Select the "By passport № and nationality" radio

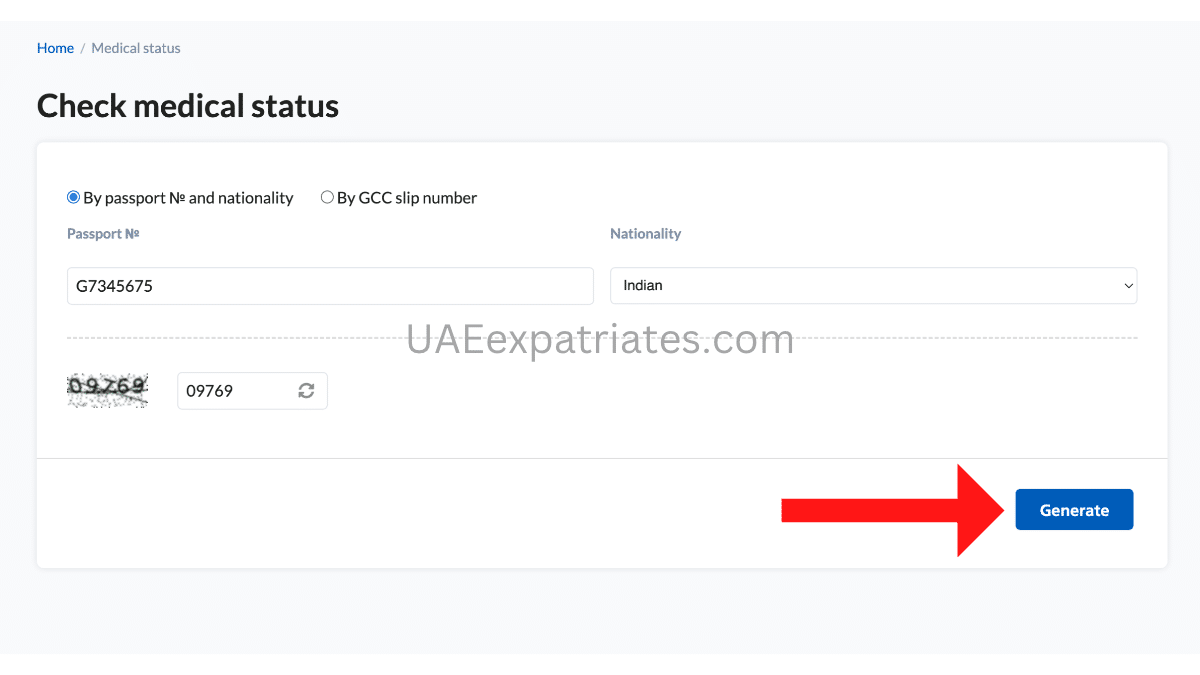[72, 197]
